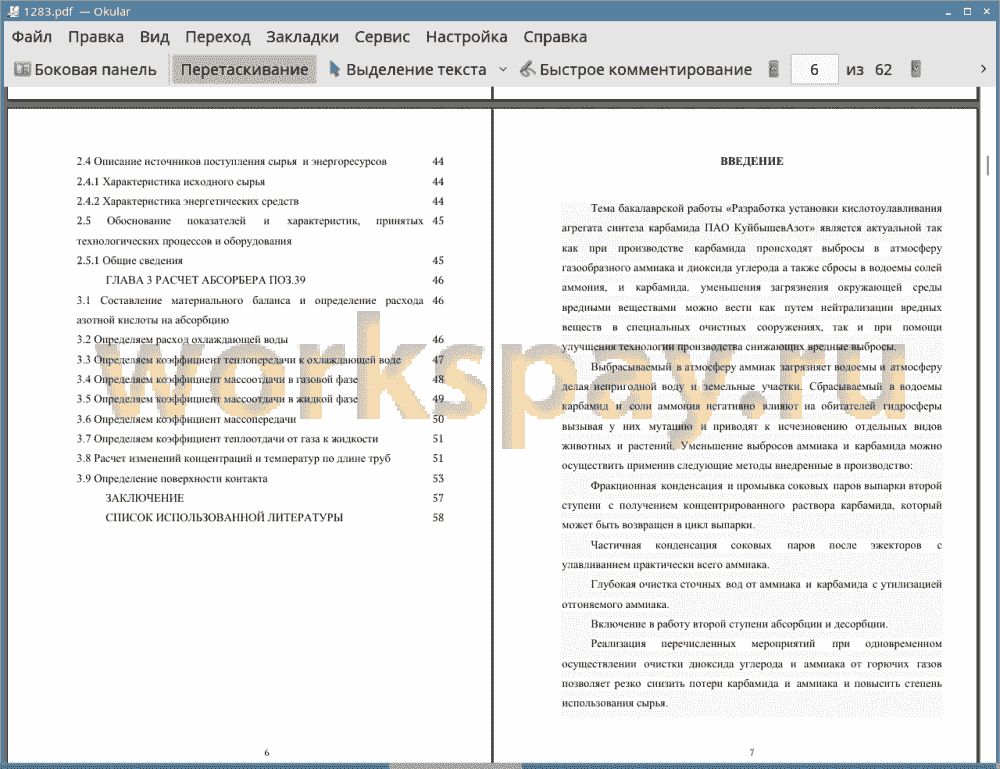Click the page number field showing 6
This screenshot has height=769, width=1000.
coord(814,70)
